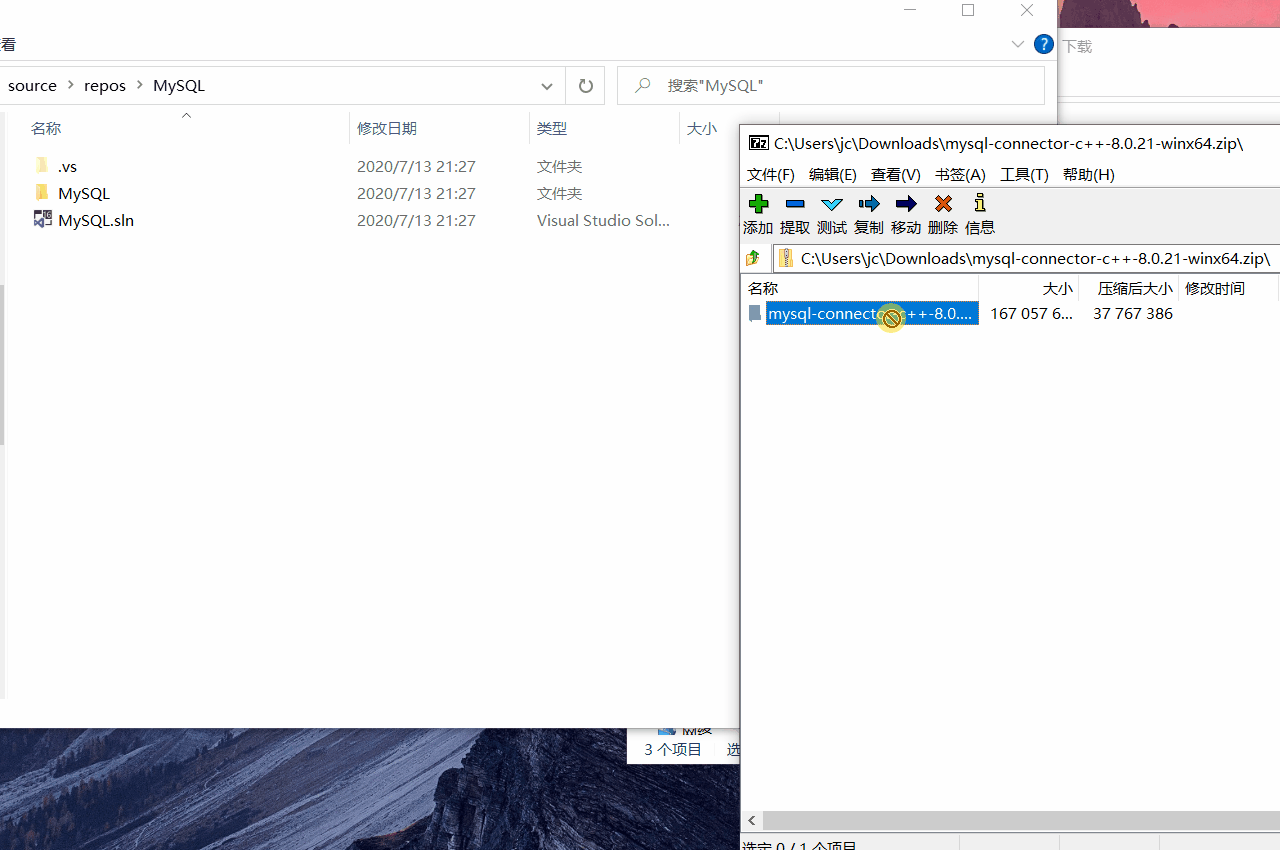Viewport: 1280px width, 850px height.
Task: Click the .vs folder name
Action: [67, 166]
